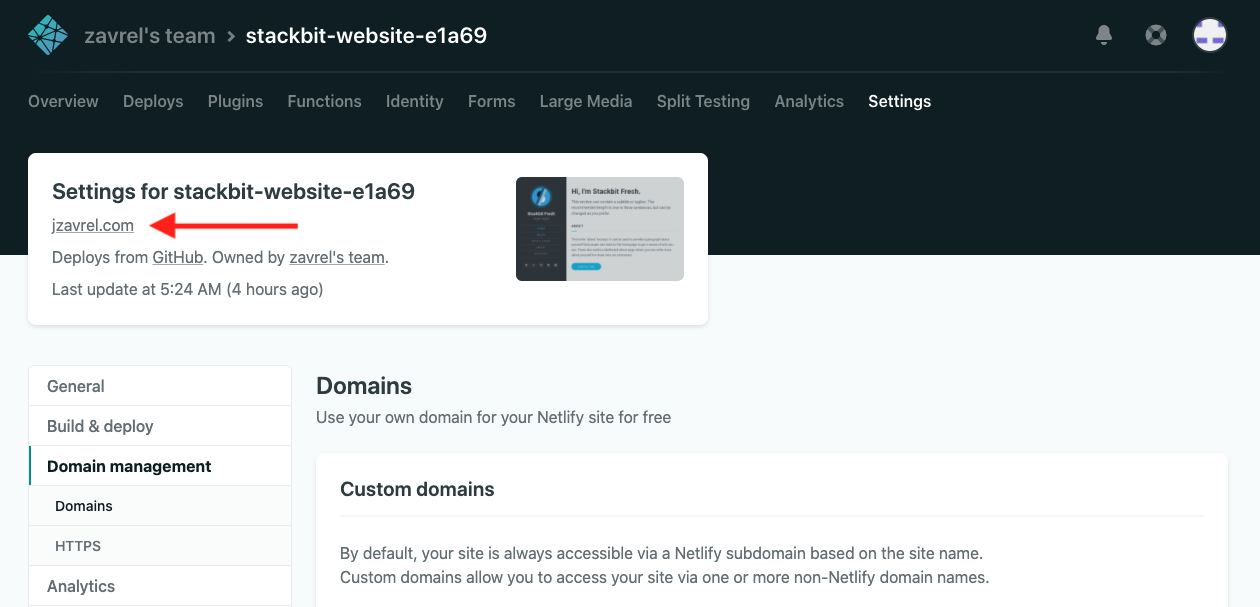The width and height of the screenshot is (1260, 607).
Task: Click 'Settings for stackbit-website-e1a69' heading
Action: 233,191
